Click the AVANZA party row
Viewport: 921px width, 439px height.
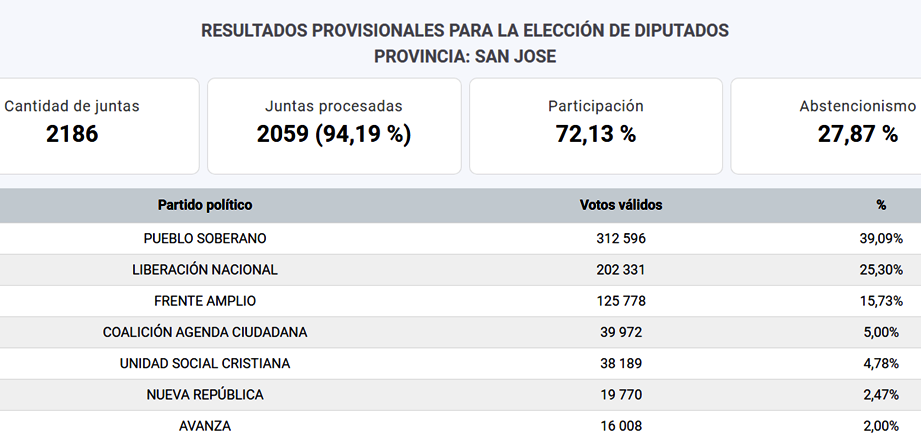pyautogui.click(x=460, y=425)
